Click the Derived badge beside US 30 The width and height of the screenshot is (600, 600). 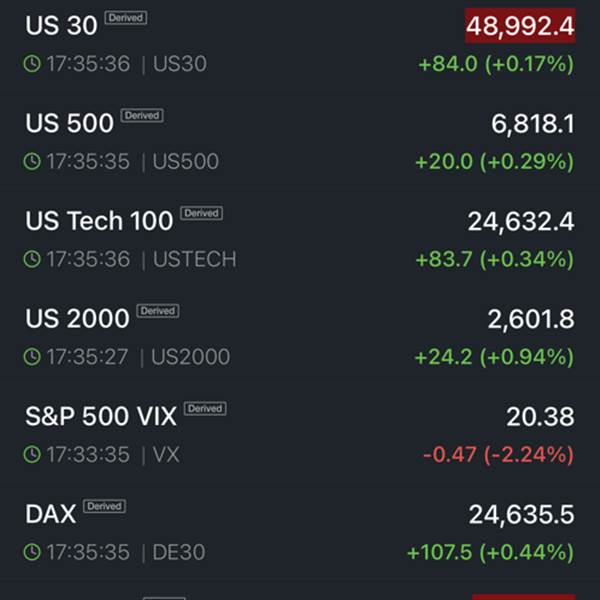[125, 18]
